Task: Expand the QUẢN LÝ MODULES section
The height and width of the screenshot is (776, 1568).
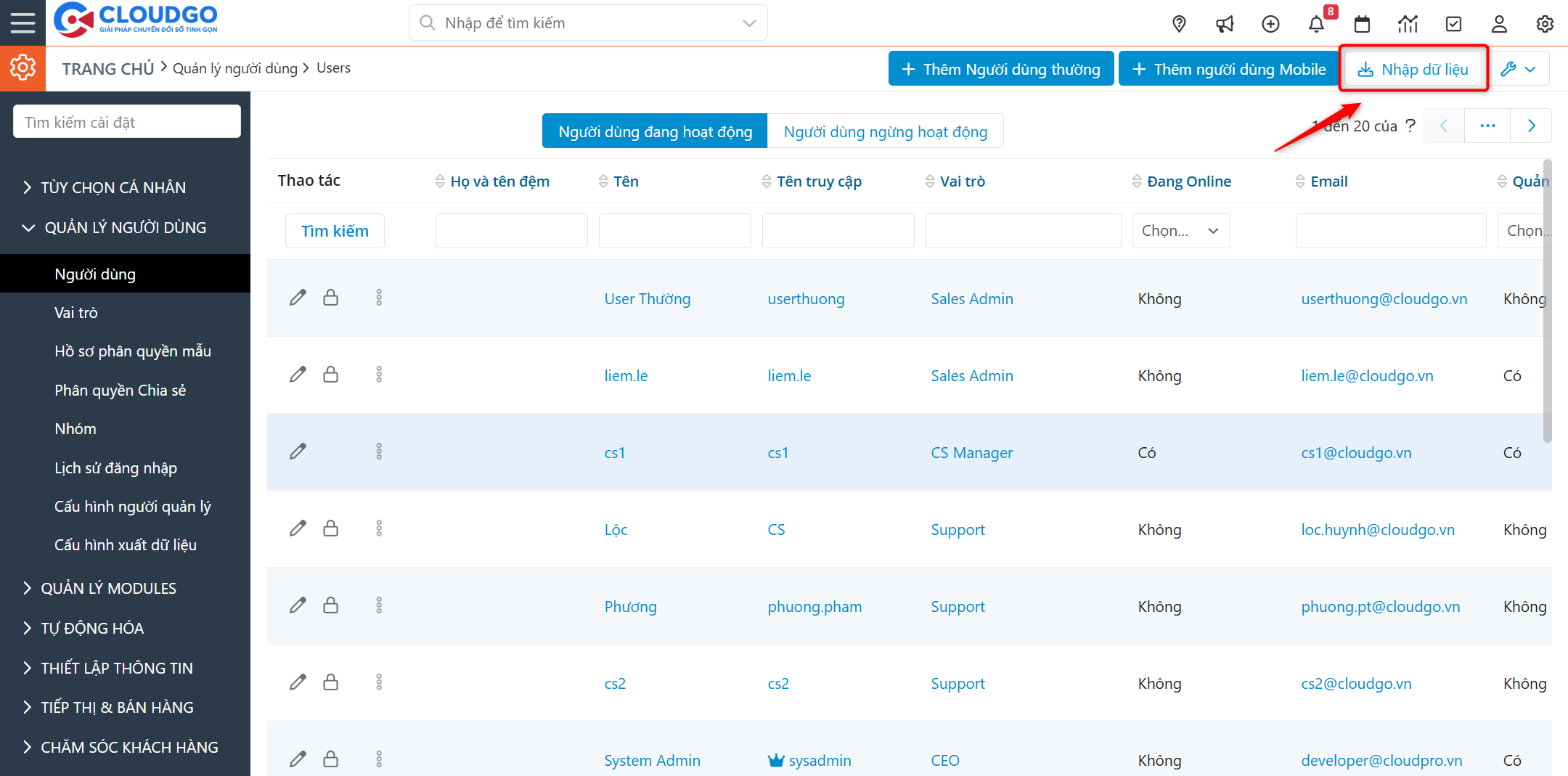Action: (x=108, y=588)
